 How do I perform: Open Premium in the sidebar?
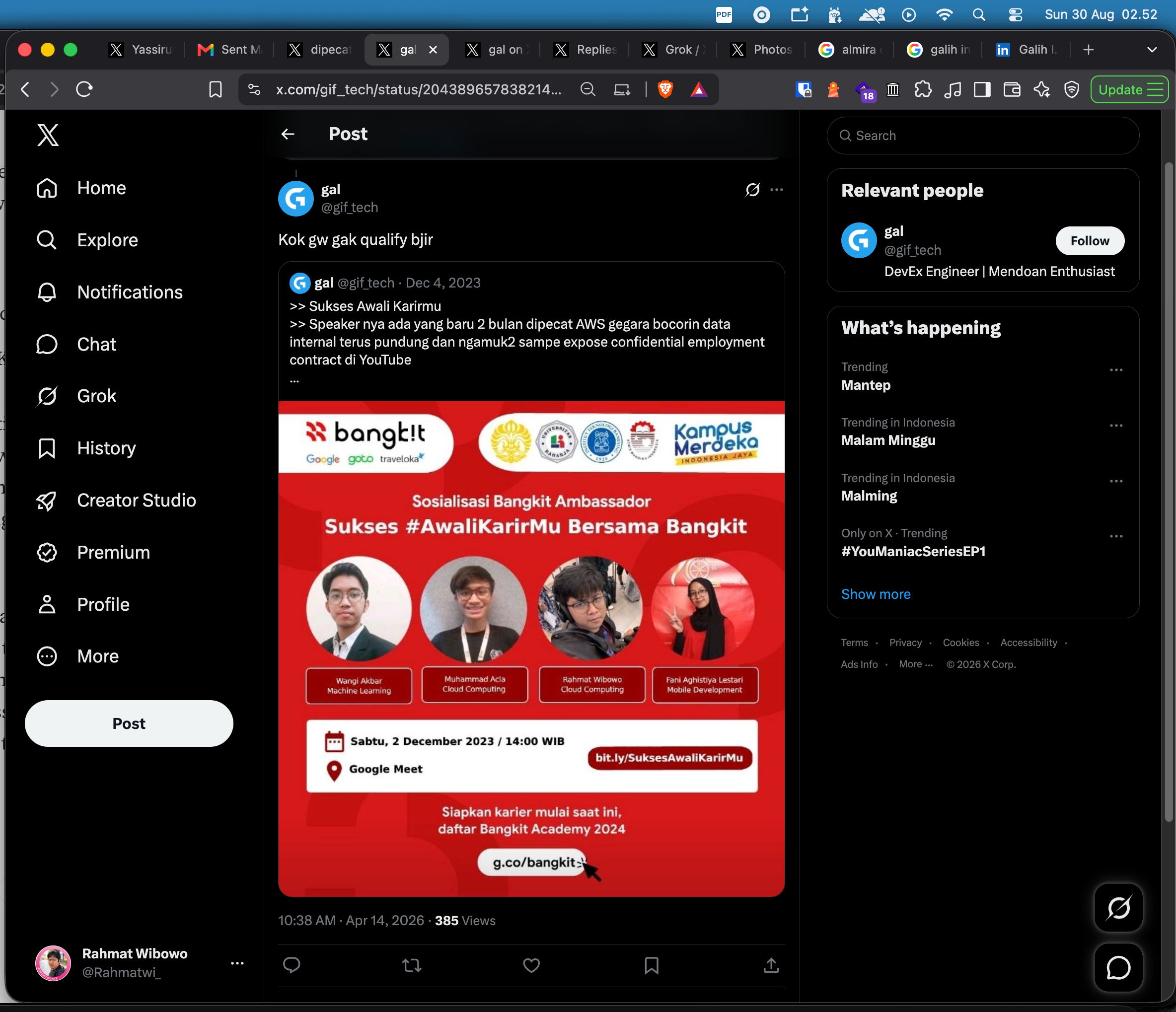pos(93,552)
